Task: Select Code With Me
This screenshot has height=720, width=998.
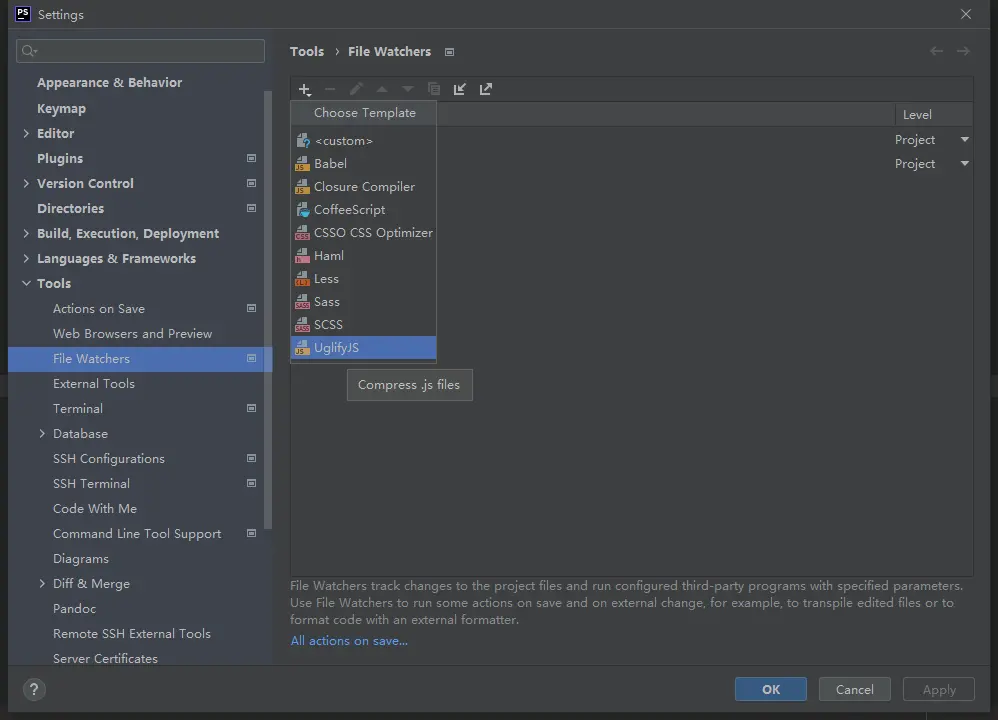Action: [95, 509]
